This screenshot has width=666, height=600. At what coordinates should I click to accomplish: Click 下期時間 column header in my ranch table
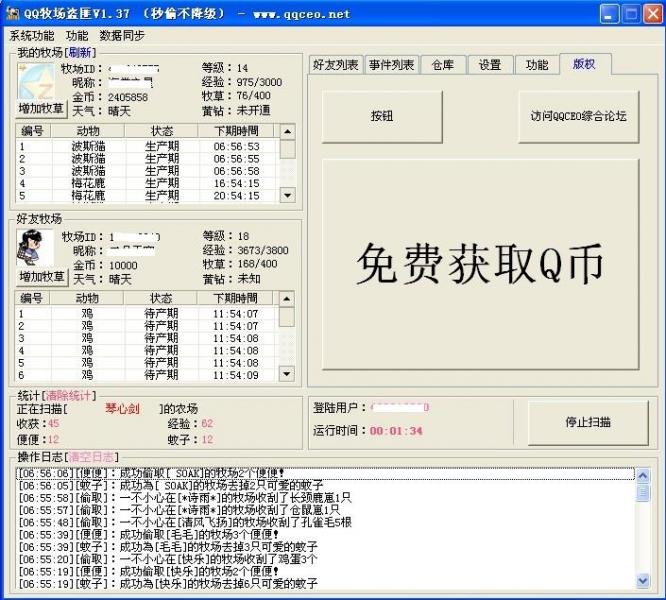(x=236, y=131)
